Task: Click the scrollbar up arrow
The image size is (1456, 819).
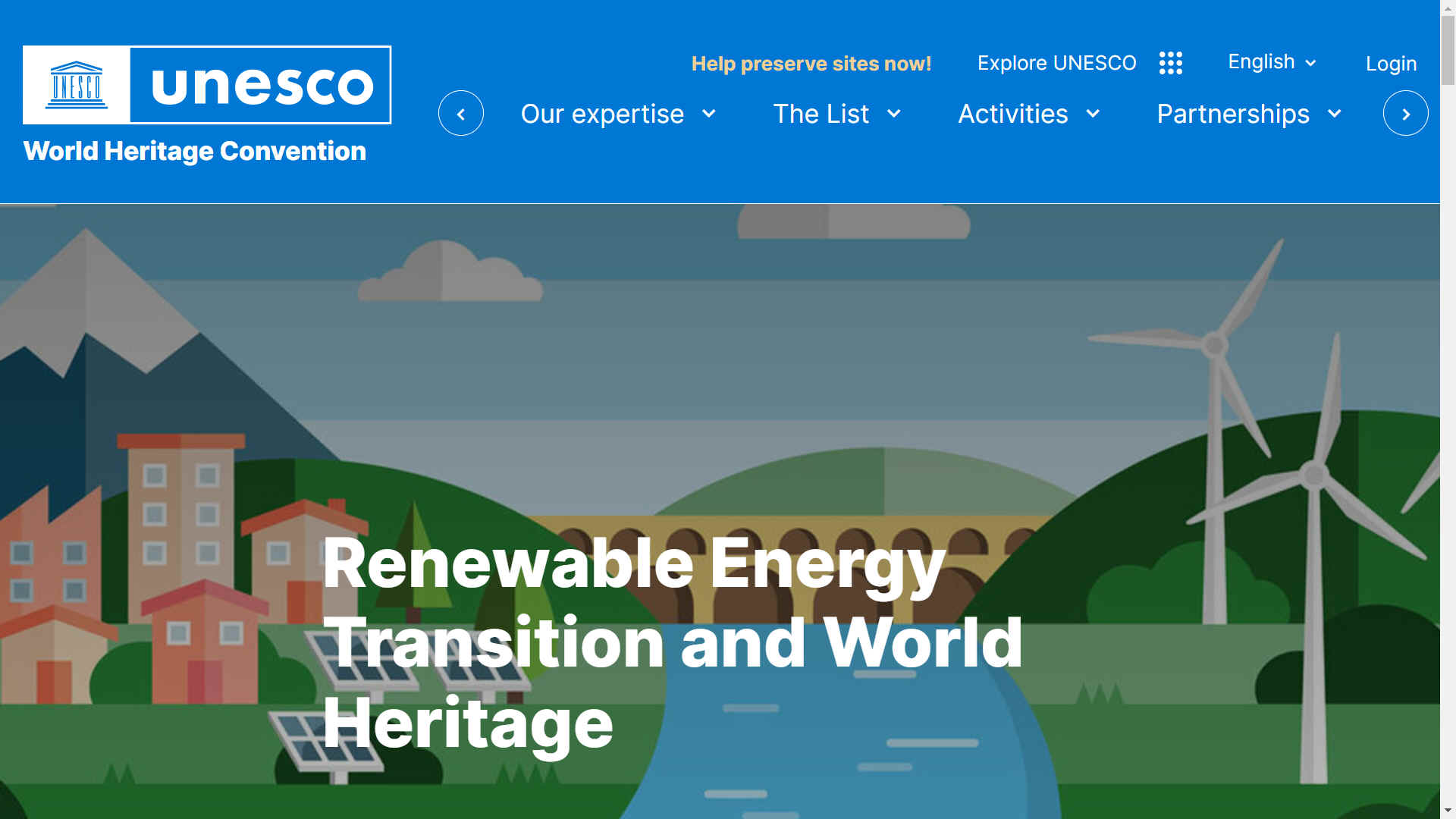Action: (x=1448, y=7)
